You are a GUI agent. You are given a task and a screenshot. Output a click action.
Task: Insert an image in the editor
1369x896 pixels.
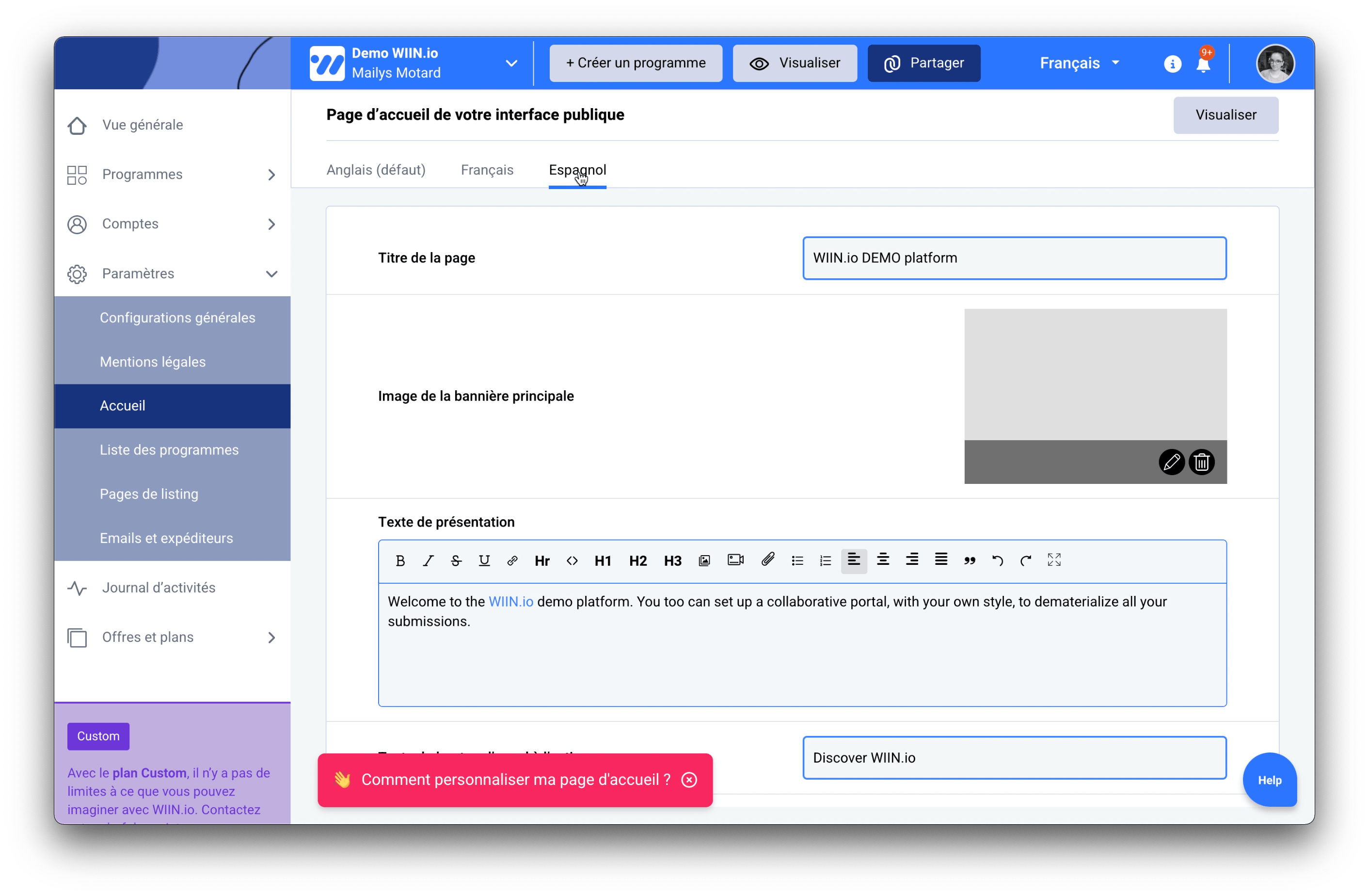pos(704,561)
